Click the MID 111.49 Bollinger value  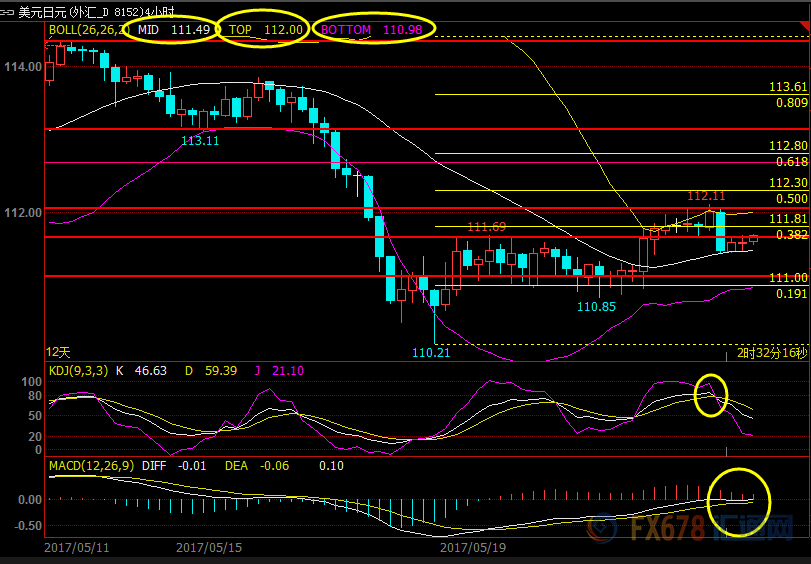(174, 30)
